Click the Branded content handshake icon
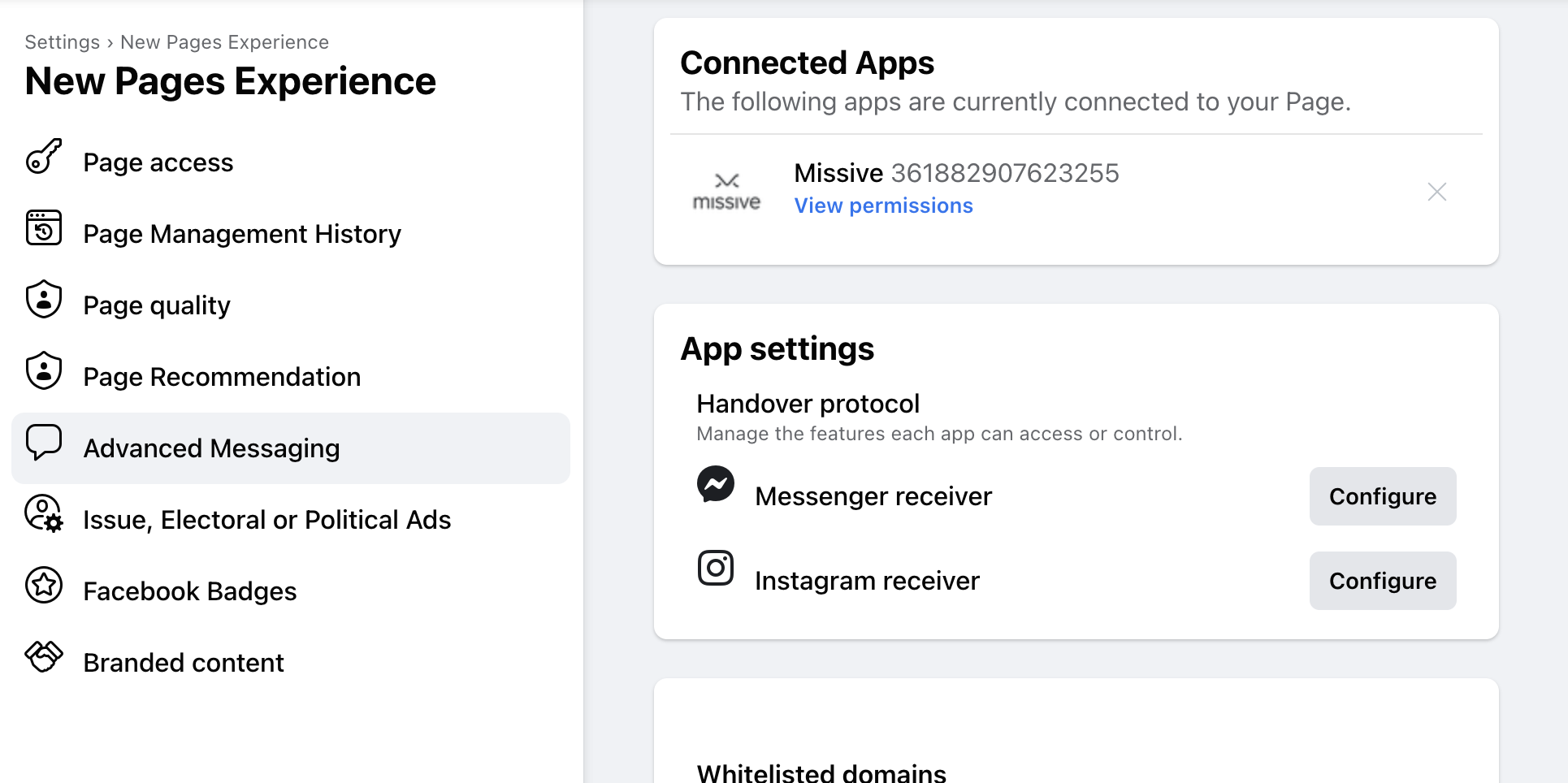This screenshot has width=1568, height=783. (44, 656)
